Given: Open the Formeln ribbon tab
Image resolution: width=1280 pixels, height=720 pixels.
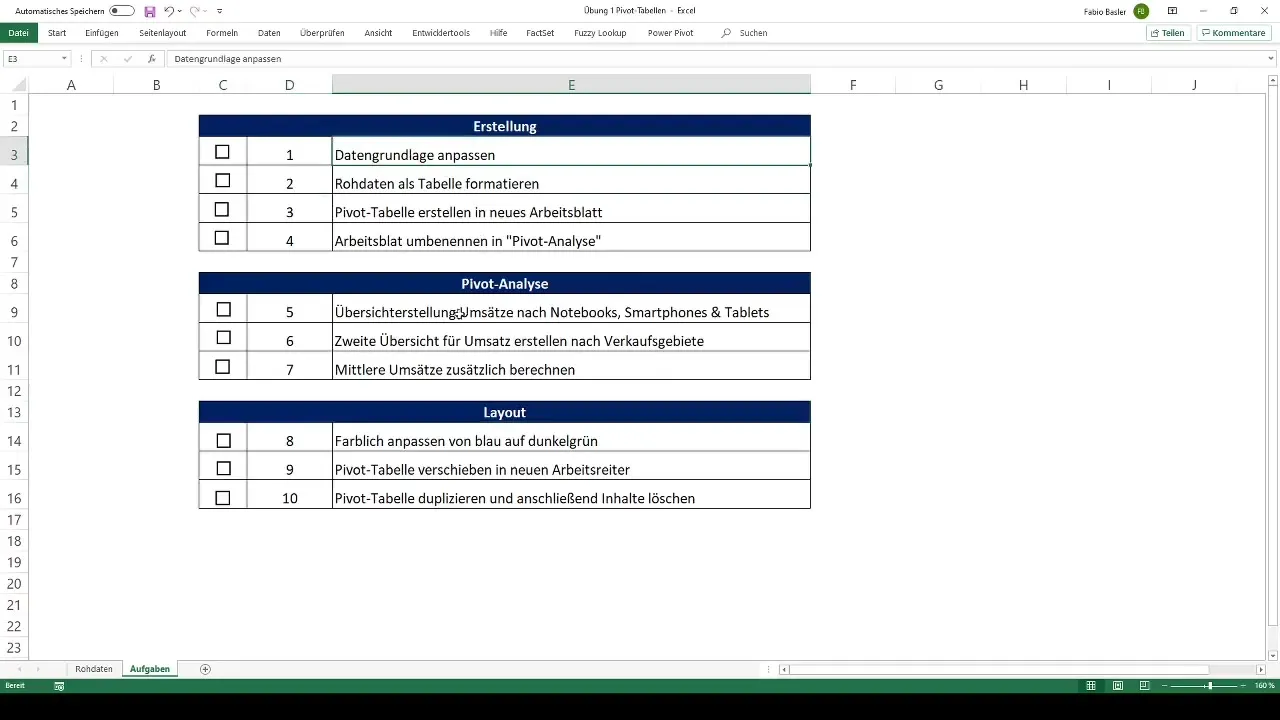Looking at the screenshot, I should point(222,33).
